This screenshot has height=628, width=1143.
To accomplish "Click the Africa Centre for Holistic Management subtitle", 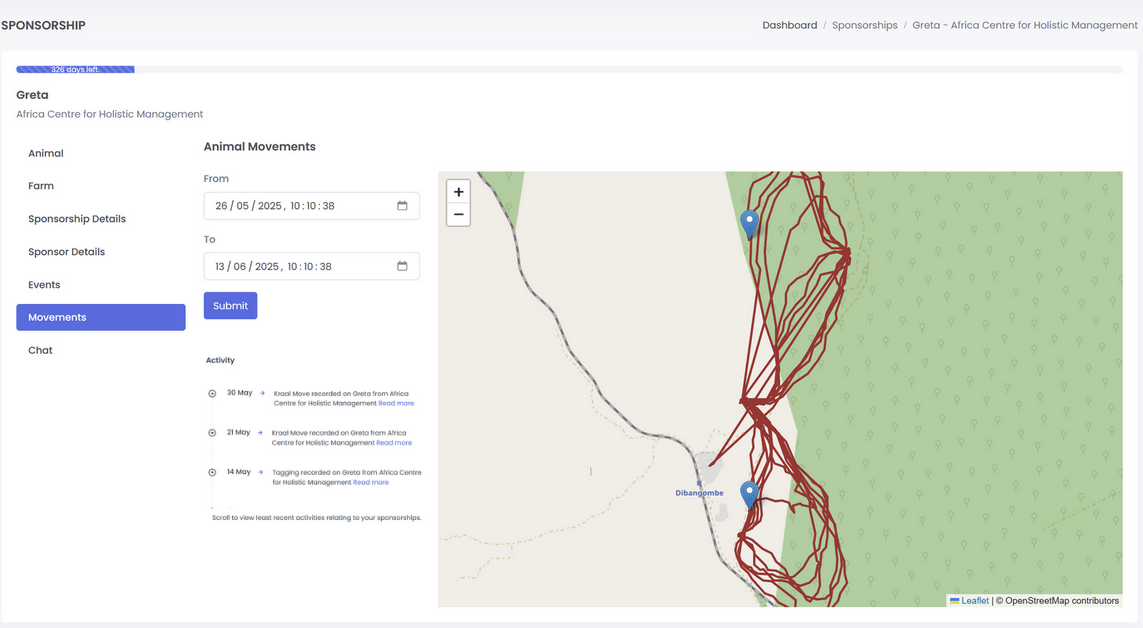I will [x=109, y=114].
